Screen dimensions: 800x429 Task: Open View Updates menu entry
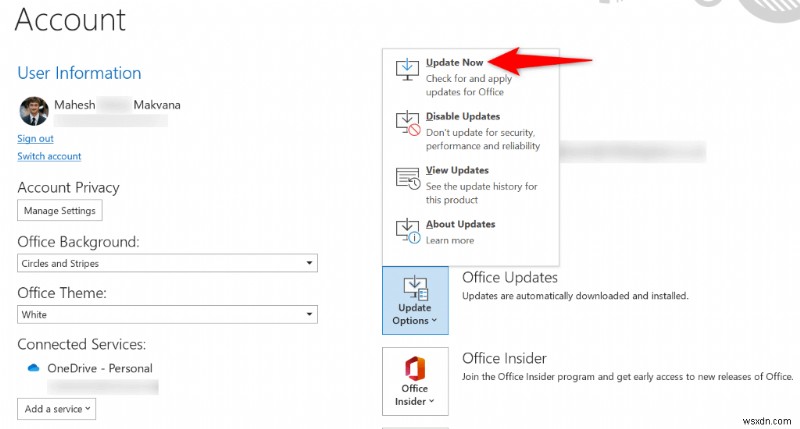click(x=470, y=185)
